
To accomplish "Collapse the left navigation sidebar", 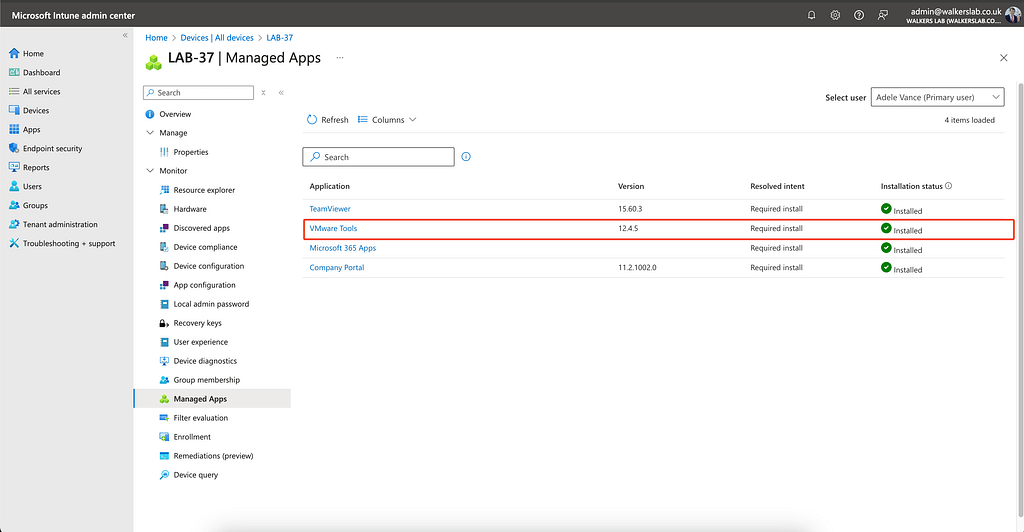I will (125, 35).
